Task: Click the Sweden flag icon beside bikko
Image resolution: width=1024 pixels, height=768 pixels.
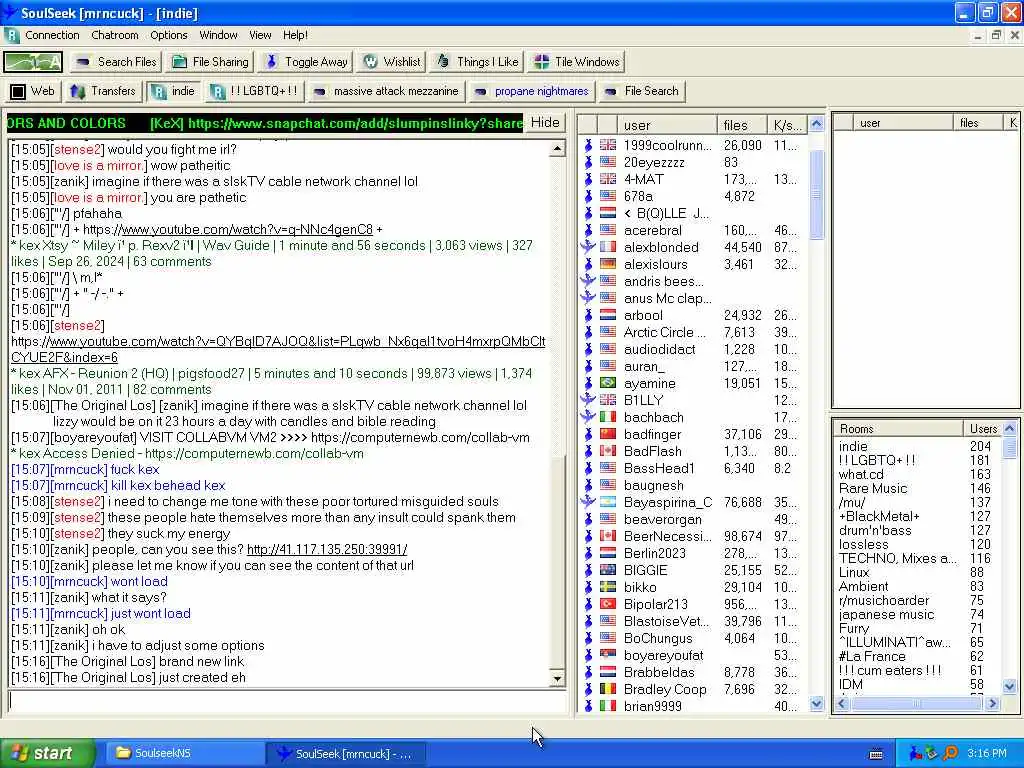Action: [608, 586]
